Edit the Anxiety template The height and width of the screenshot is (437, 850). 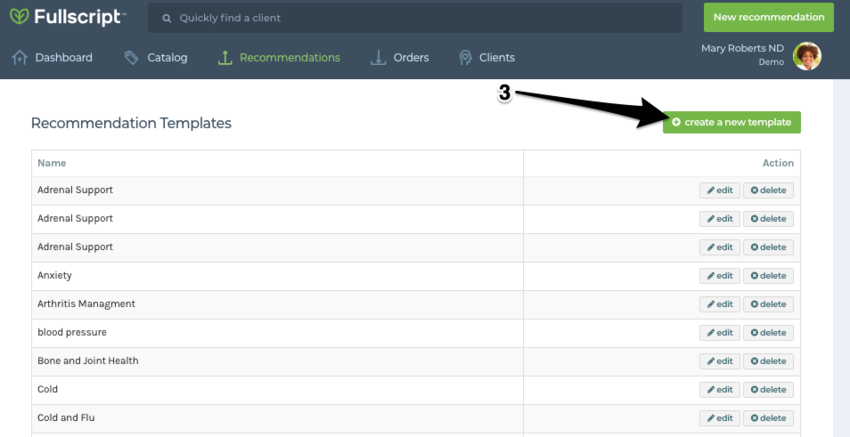pos(719,276)
